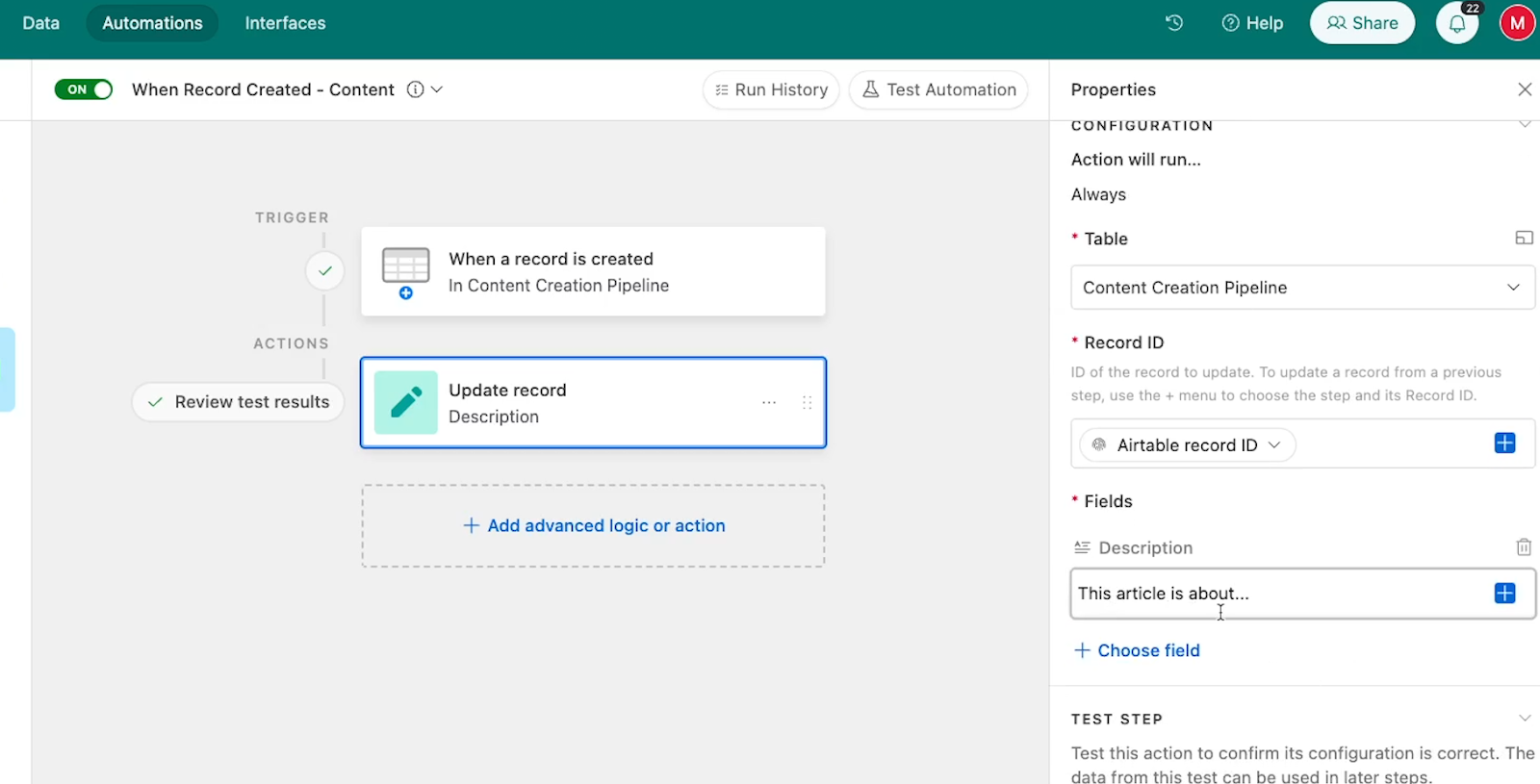This screenshot has height=784, width=1540.
Task: Click the Always run condition text
Action: (1098, 194)
